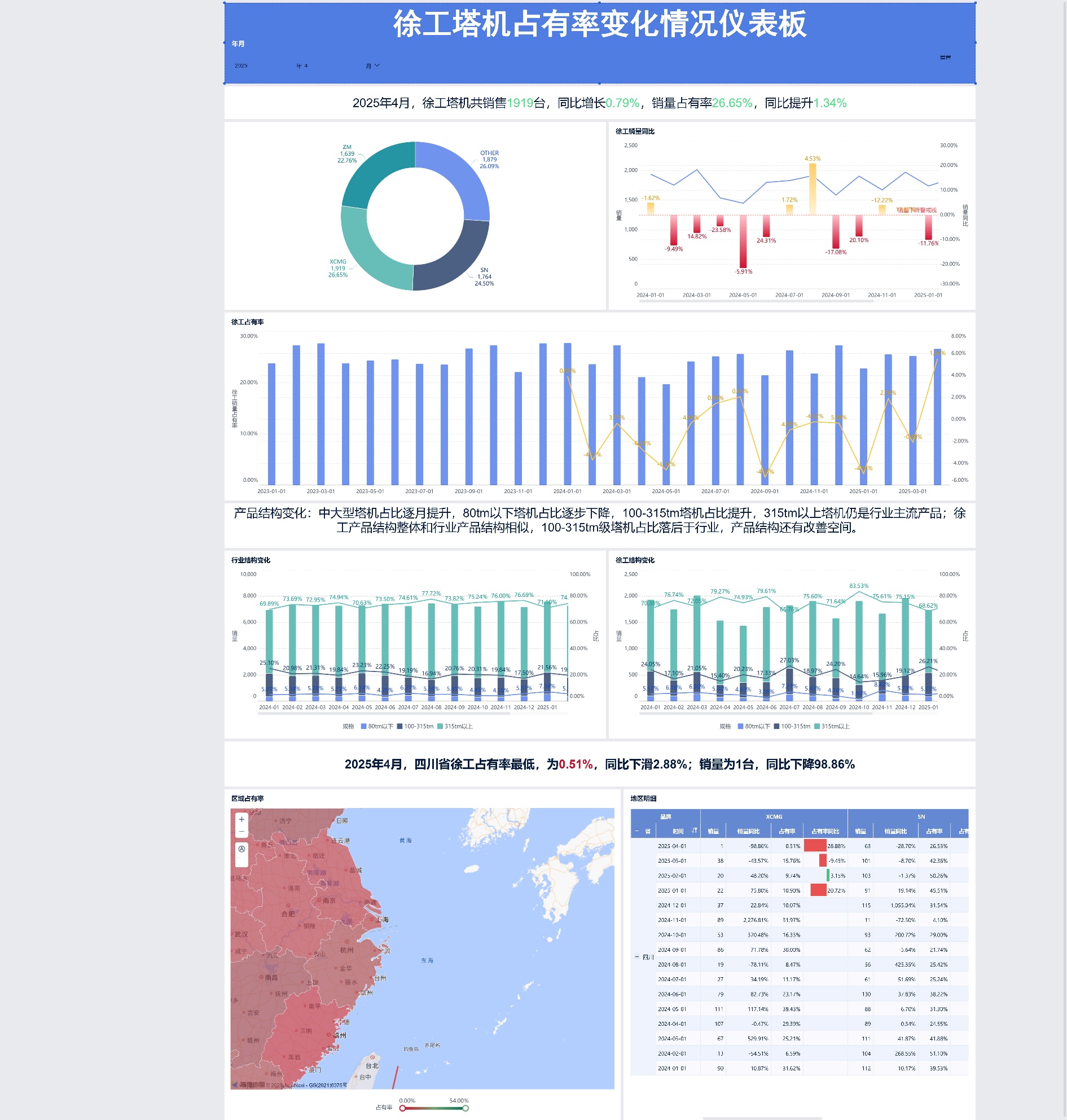Click the 占有率同比 column header under XCMG
Image resolution: width=1067 pixels, height=1120 pixels.
point(825,832)
